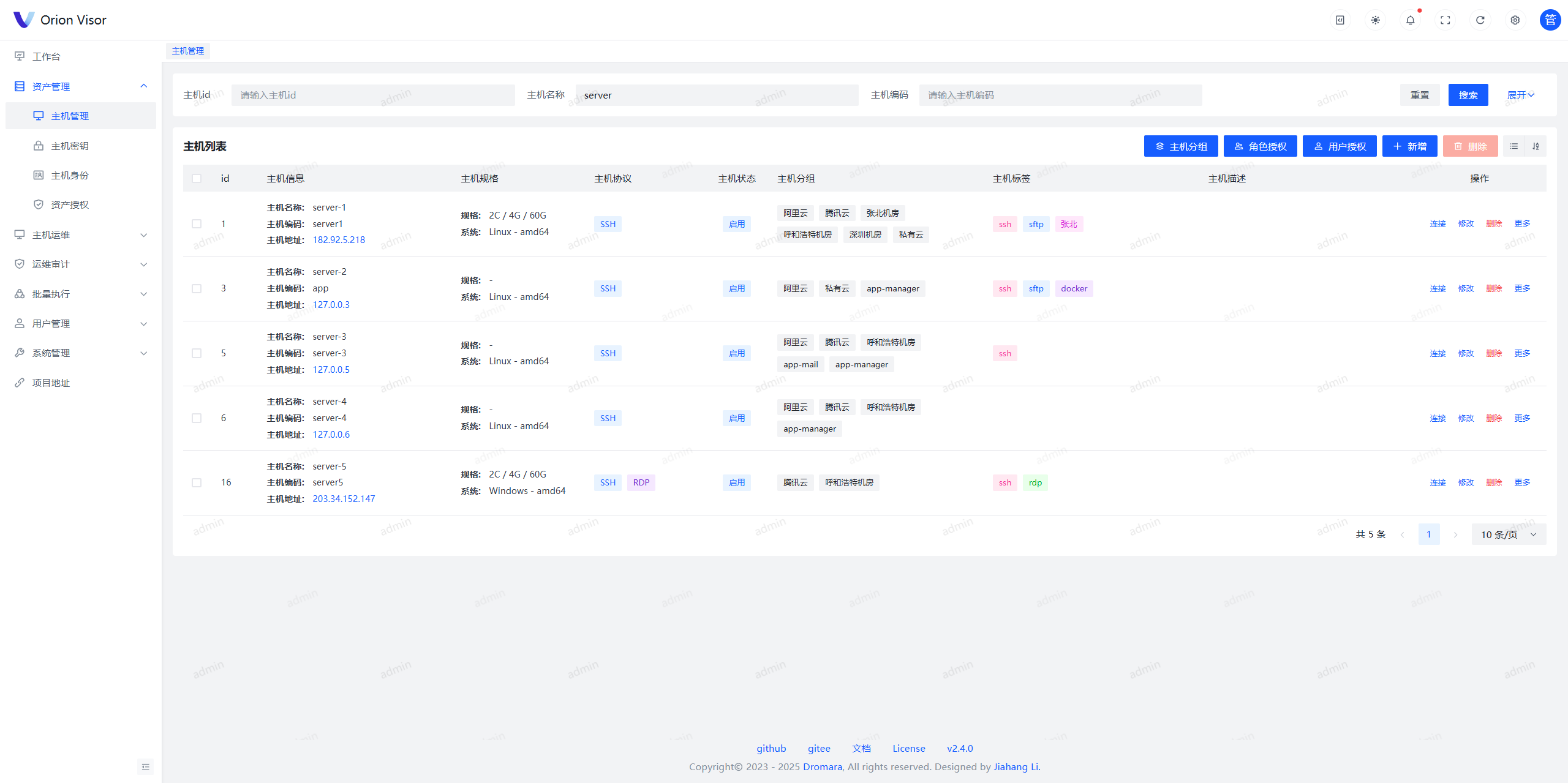Open the settings gear icon in the header
The width and height of the screenshot is (1568, 783).
point(1515,20)
